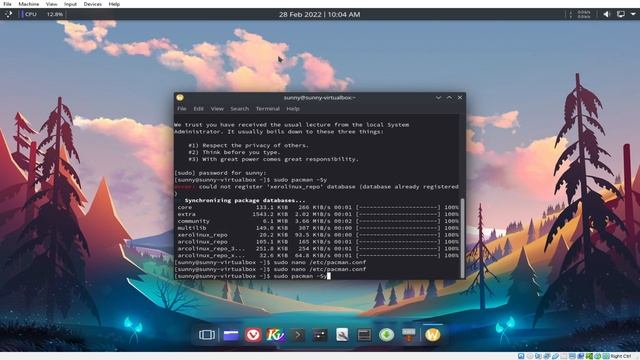640x360 pixels.
Task: Click the green download arrow dock icon
Action: click(x=386, y=335)
